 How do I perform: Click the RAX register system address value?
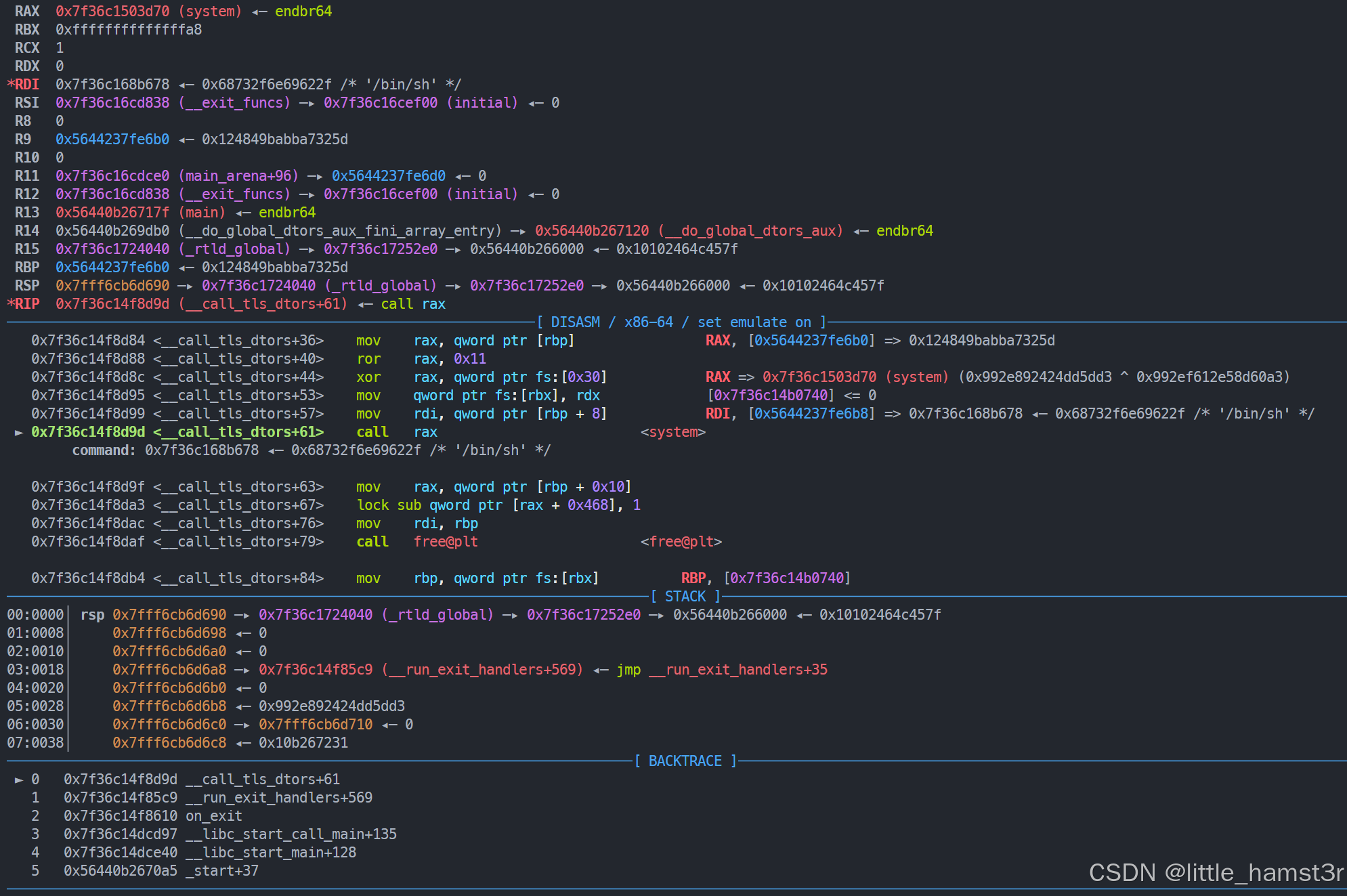pyautogui.click(x=112, y=12)
